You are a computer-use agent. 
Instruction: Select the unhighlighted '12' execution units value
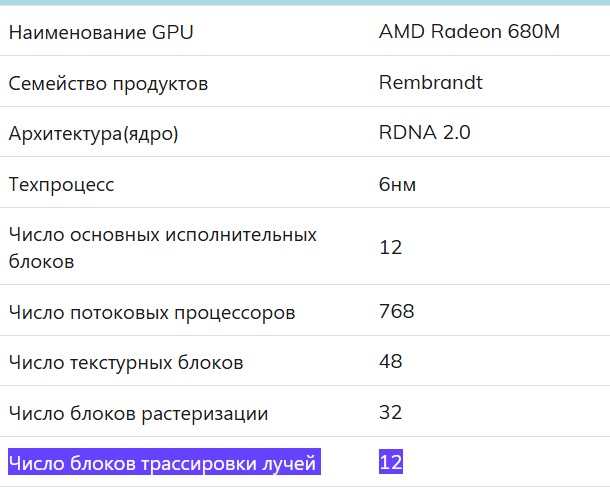(x=390, y=247)
